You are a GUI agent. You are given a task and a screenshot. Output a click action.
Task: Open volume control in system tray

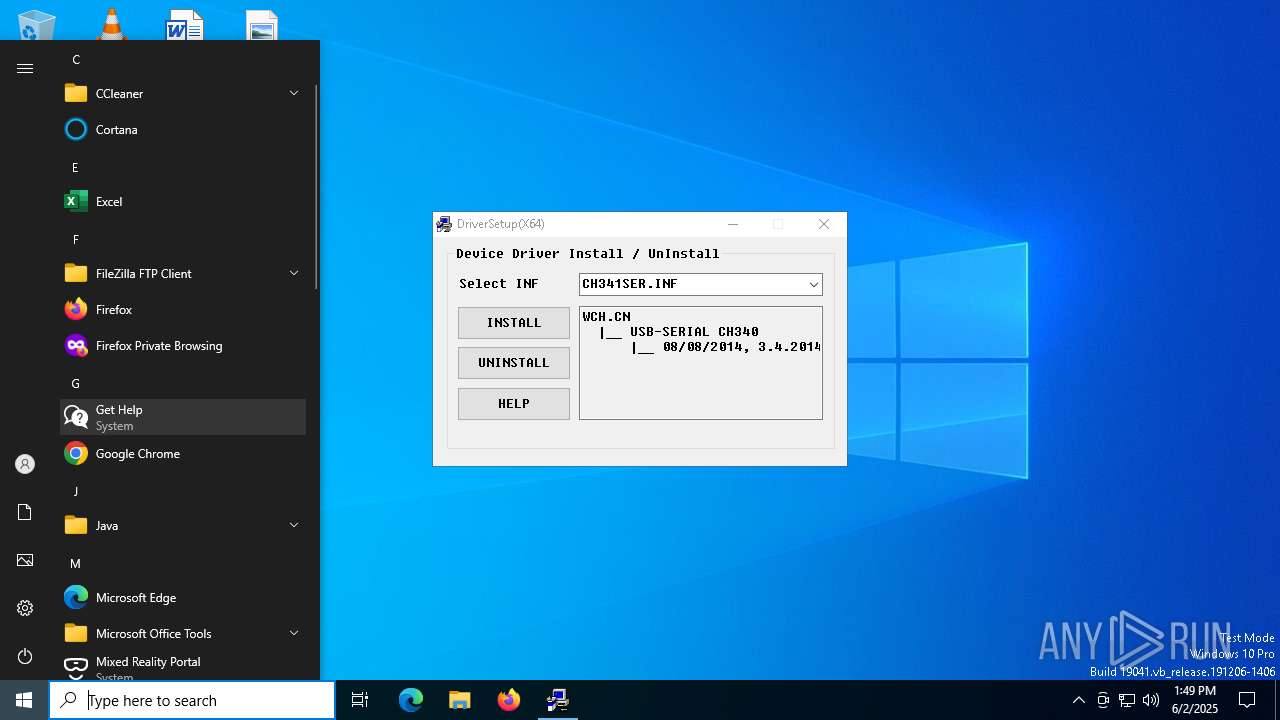coord(1151,700)
